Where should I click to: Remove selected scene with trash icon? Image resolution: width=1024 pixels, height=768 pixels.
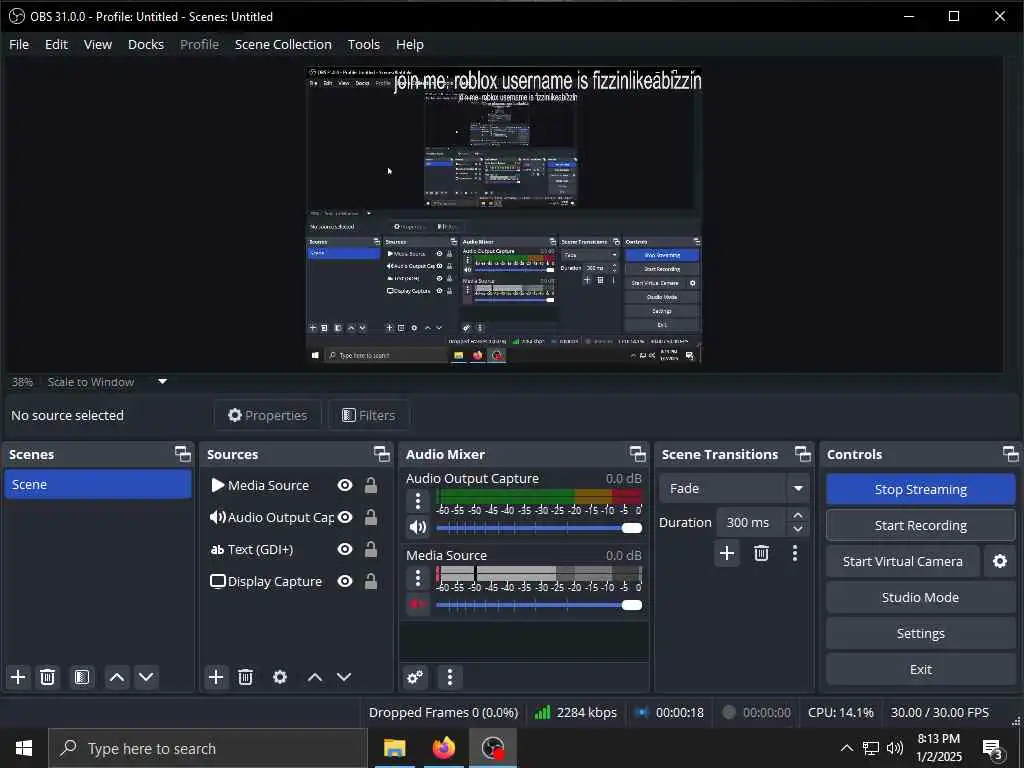[47, 677]
